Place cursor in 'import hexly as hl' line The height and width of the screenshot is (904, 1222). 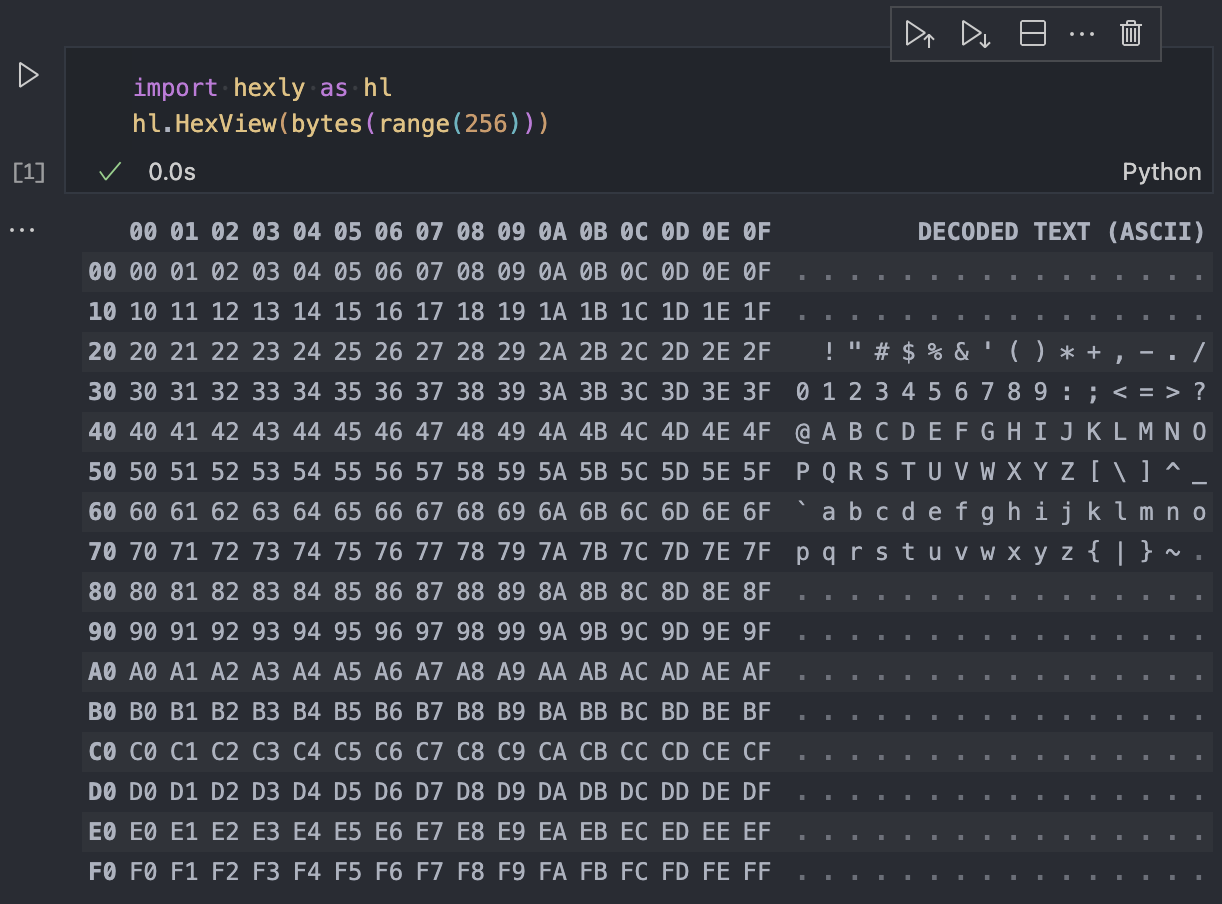262,88
